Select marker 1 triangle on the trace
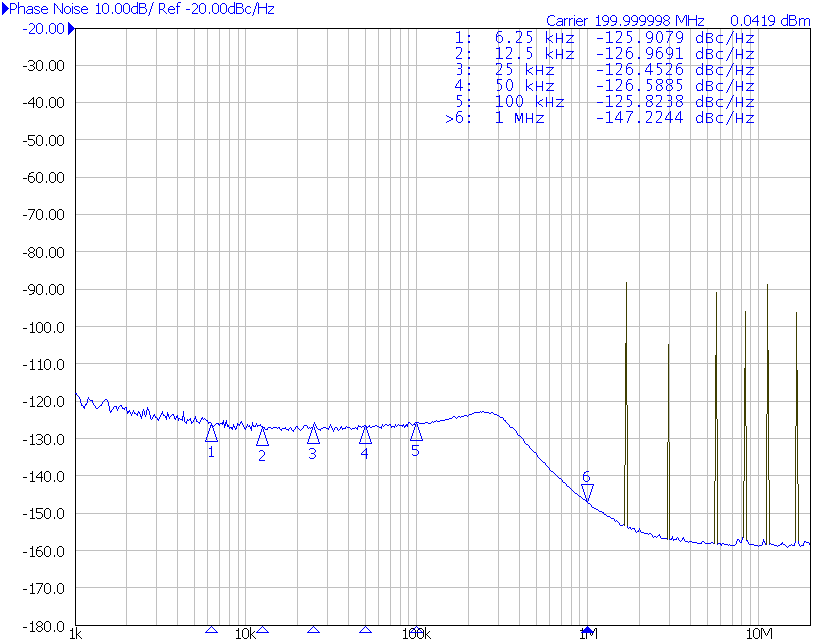This screenshot has width=819, height=643. (211, 433)
